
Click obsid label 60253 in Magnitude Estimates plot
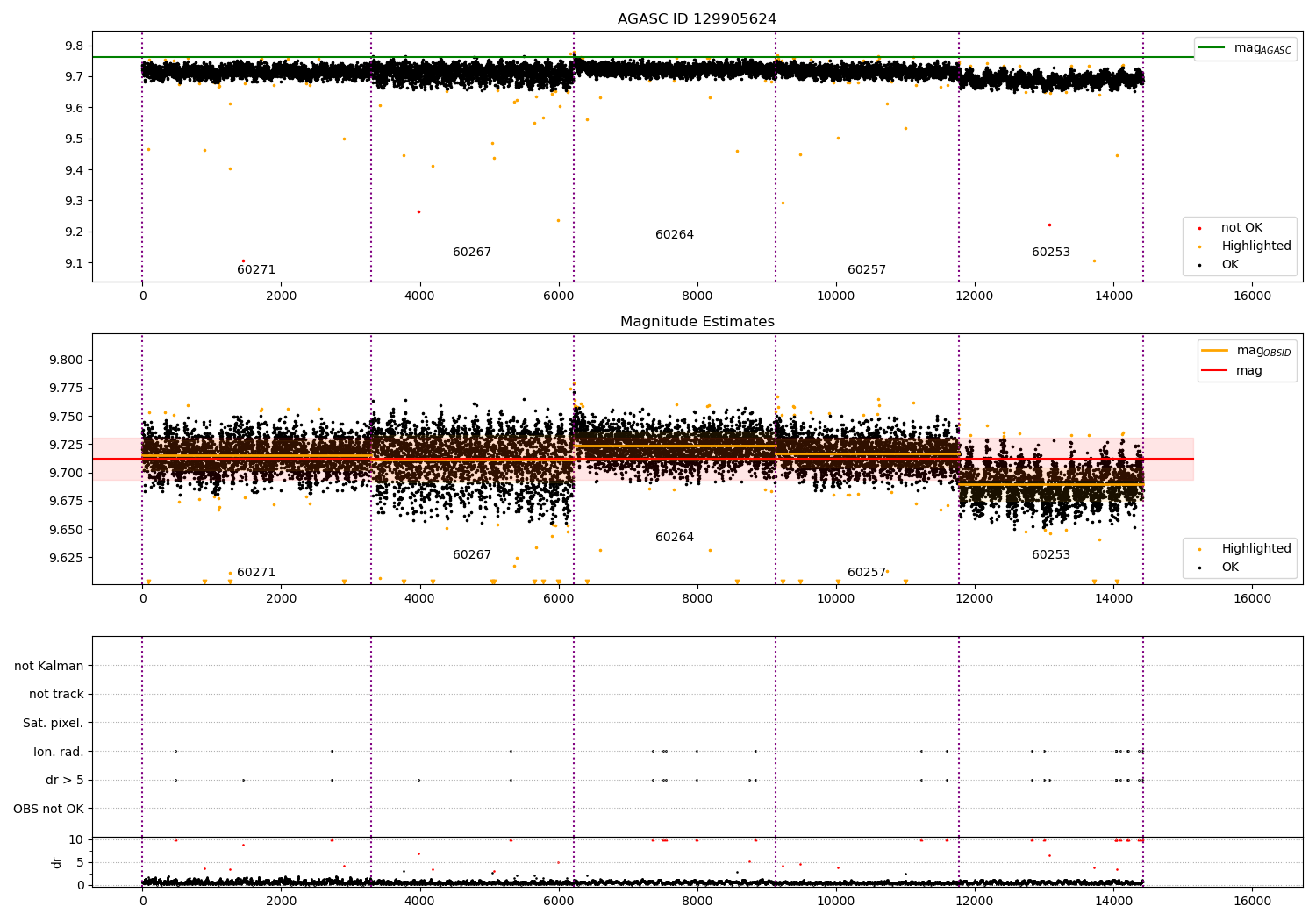point(1051,555)
